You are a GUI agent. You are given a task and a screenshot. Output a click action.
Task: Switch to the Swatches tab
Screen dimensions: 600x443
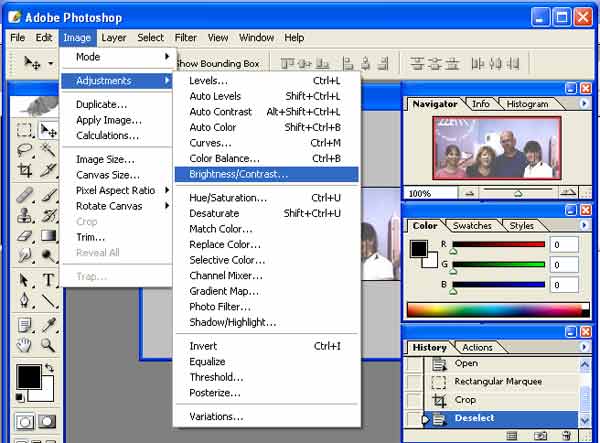[x=472, y=226]
